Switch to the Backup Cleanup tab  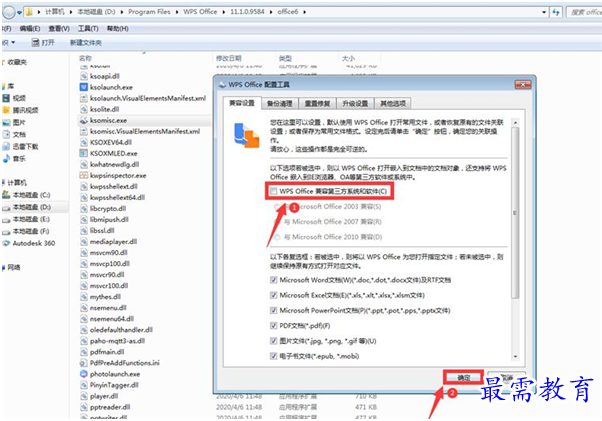tap(280, 104)
